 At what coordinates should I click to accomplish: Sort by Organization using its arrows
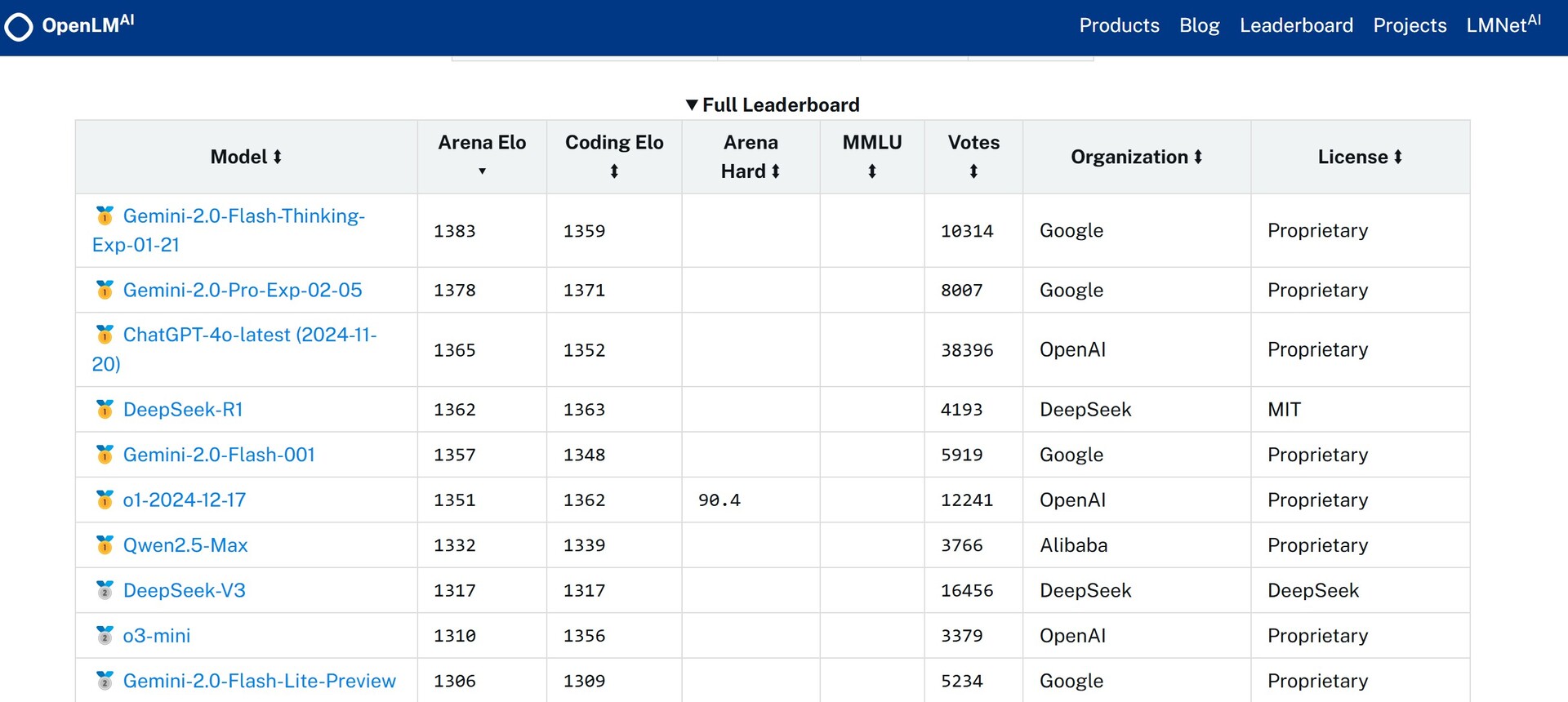tap(1198, 157)
